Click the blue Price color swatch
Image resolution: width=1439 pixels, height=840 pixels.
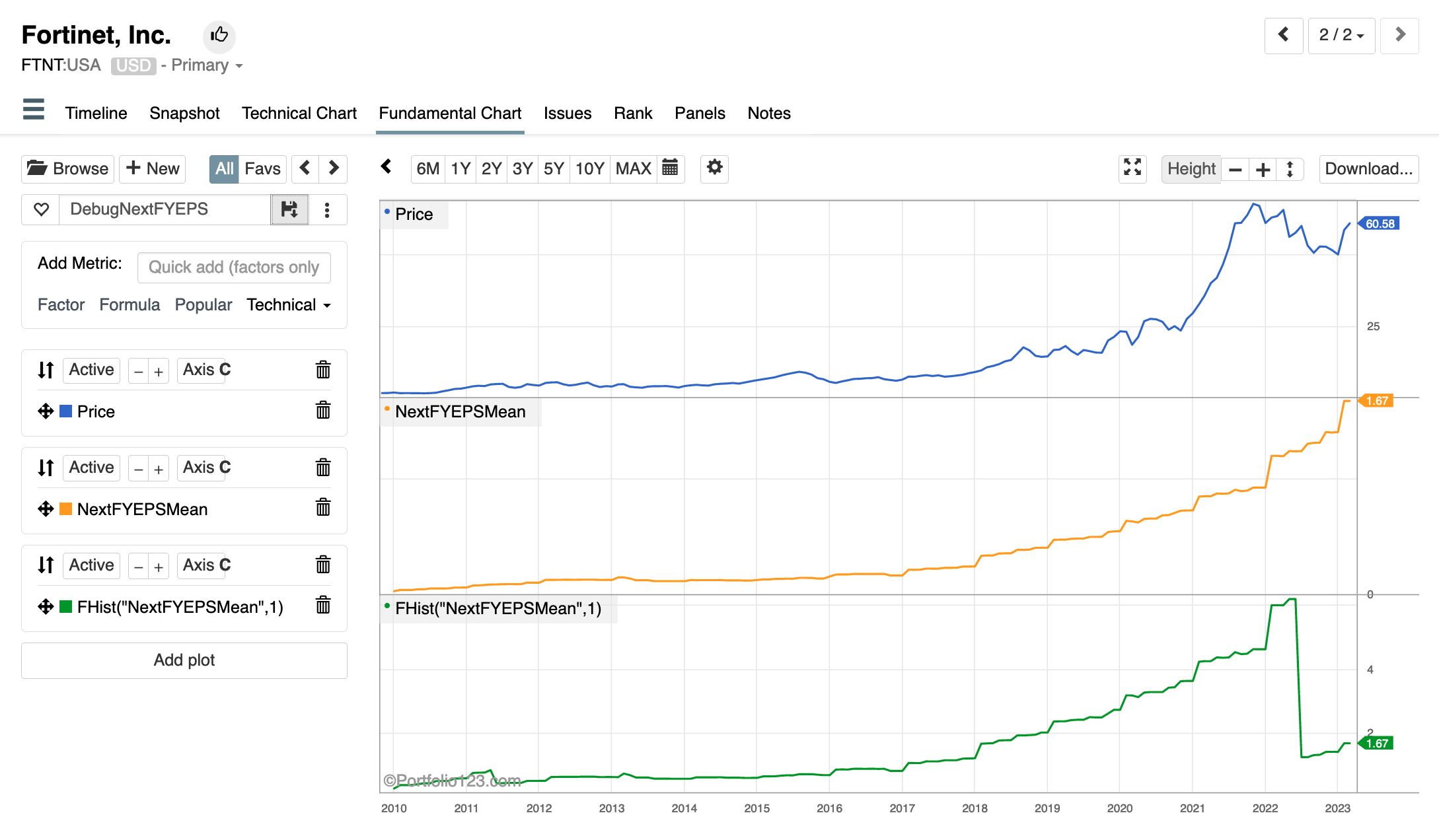[66, 411]
